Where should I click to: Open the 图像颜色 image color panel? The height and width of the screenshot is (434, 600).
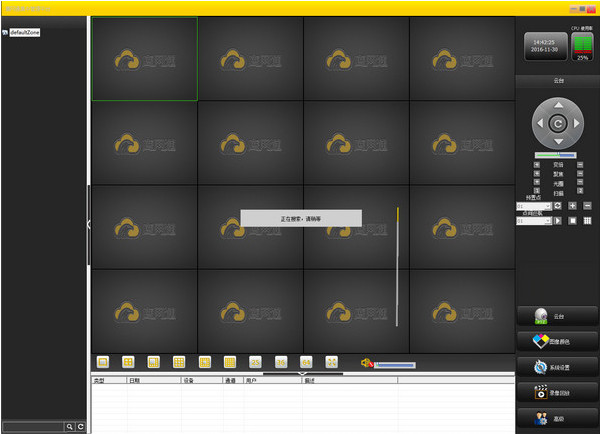(x=558, y=341)
